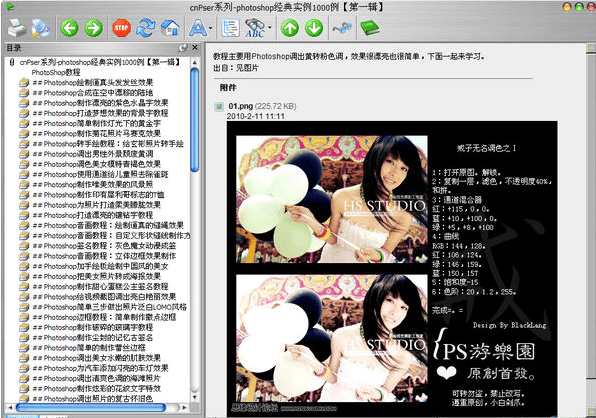Go to home page icon
The height and width of the screenshot is (418, 596).
(x=170, y=28)
